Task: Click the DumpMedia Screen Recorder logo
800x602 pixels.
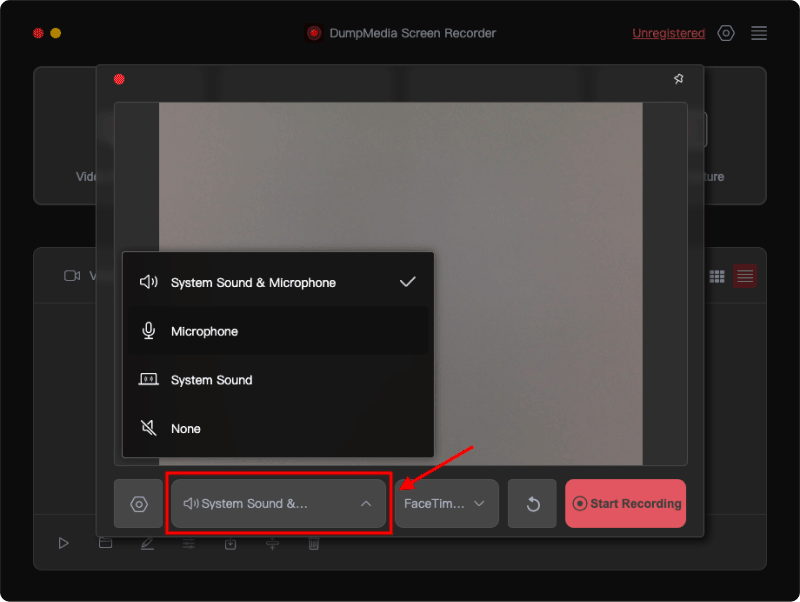Action: click(x=314, y=33)
